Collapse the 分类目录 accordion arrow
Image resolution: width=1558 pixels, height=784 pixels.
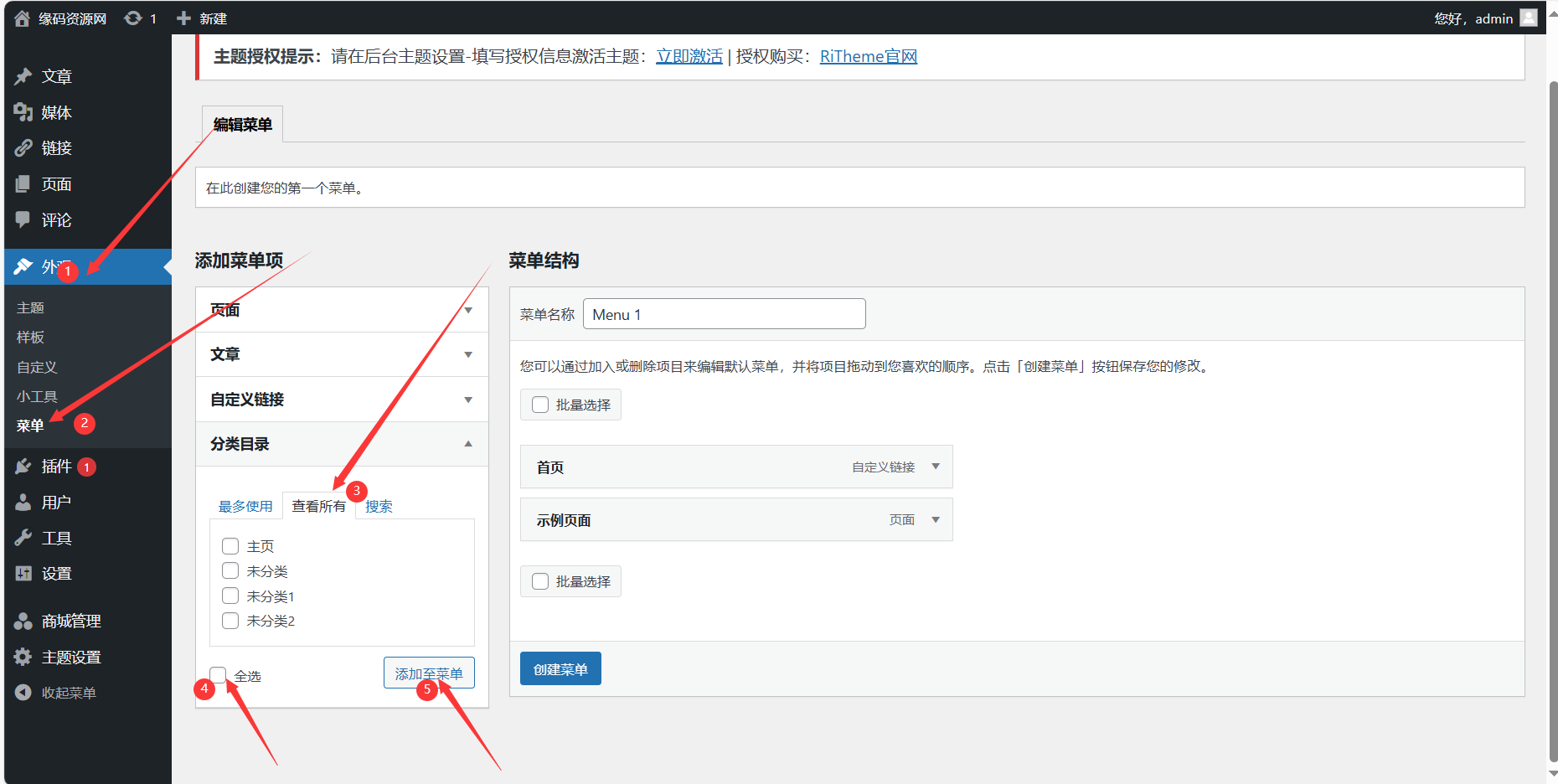468,444
